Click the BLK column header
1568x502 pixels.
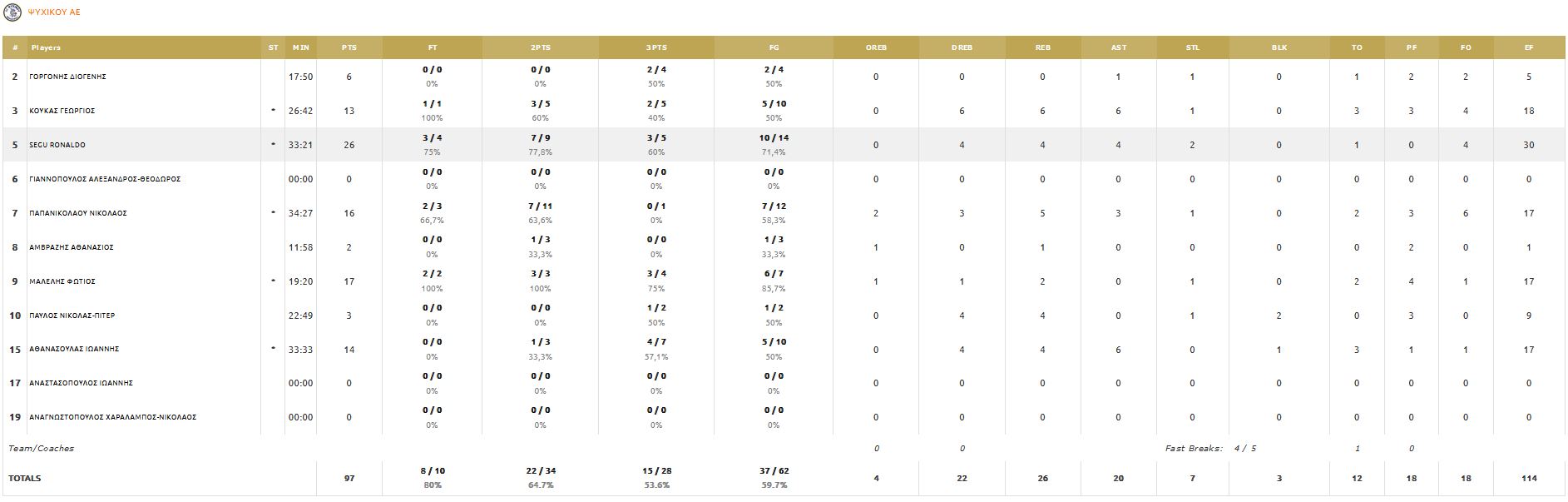point(1279,47)
